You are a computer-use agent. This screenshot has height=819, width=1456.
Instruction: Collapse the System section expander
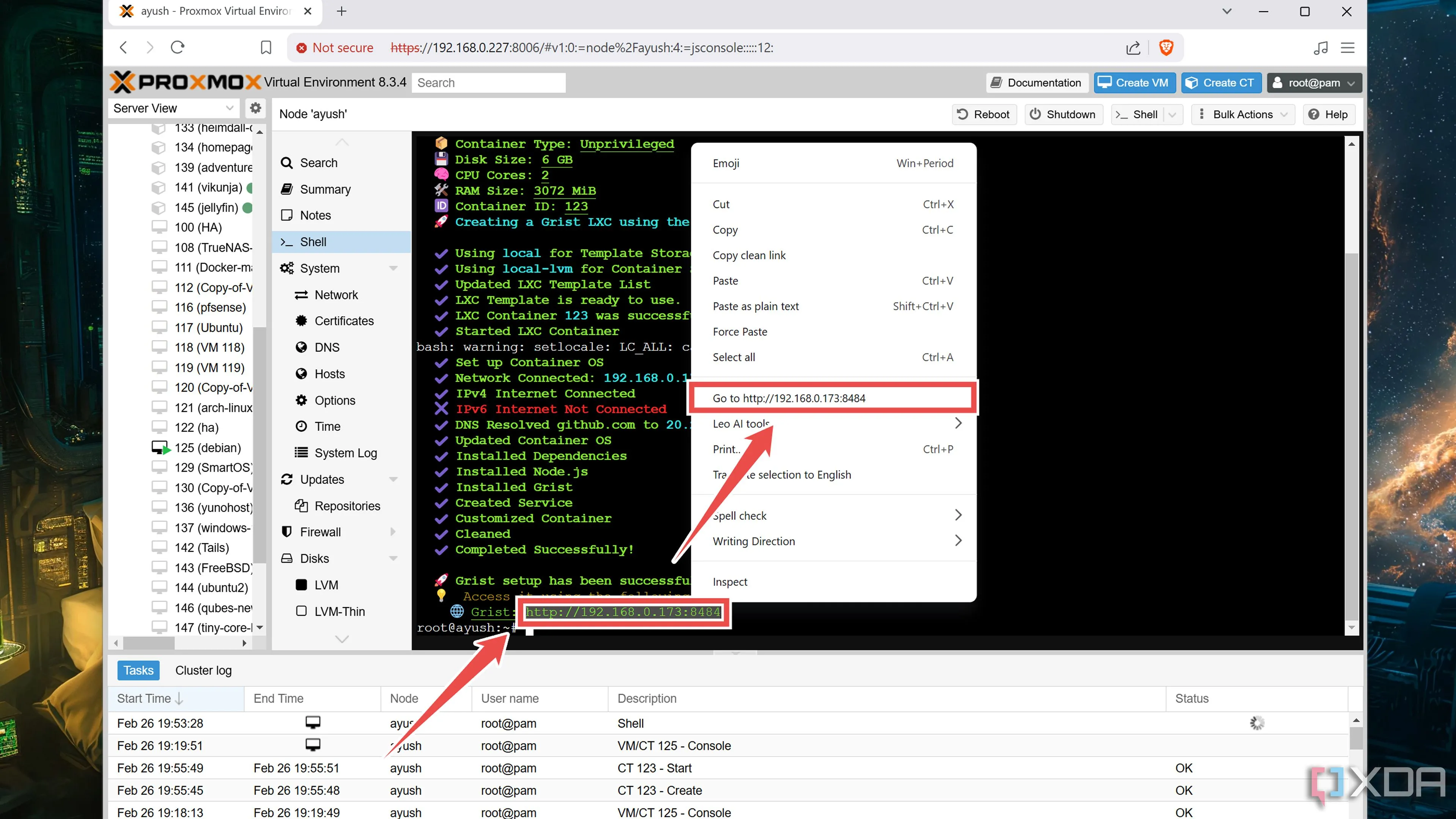[394, 268]
